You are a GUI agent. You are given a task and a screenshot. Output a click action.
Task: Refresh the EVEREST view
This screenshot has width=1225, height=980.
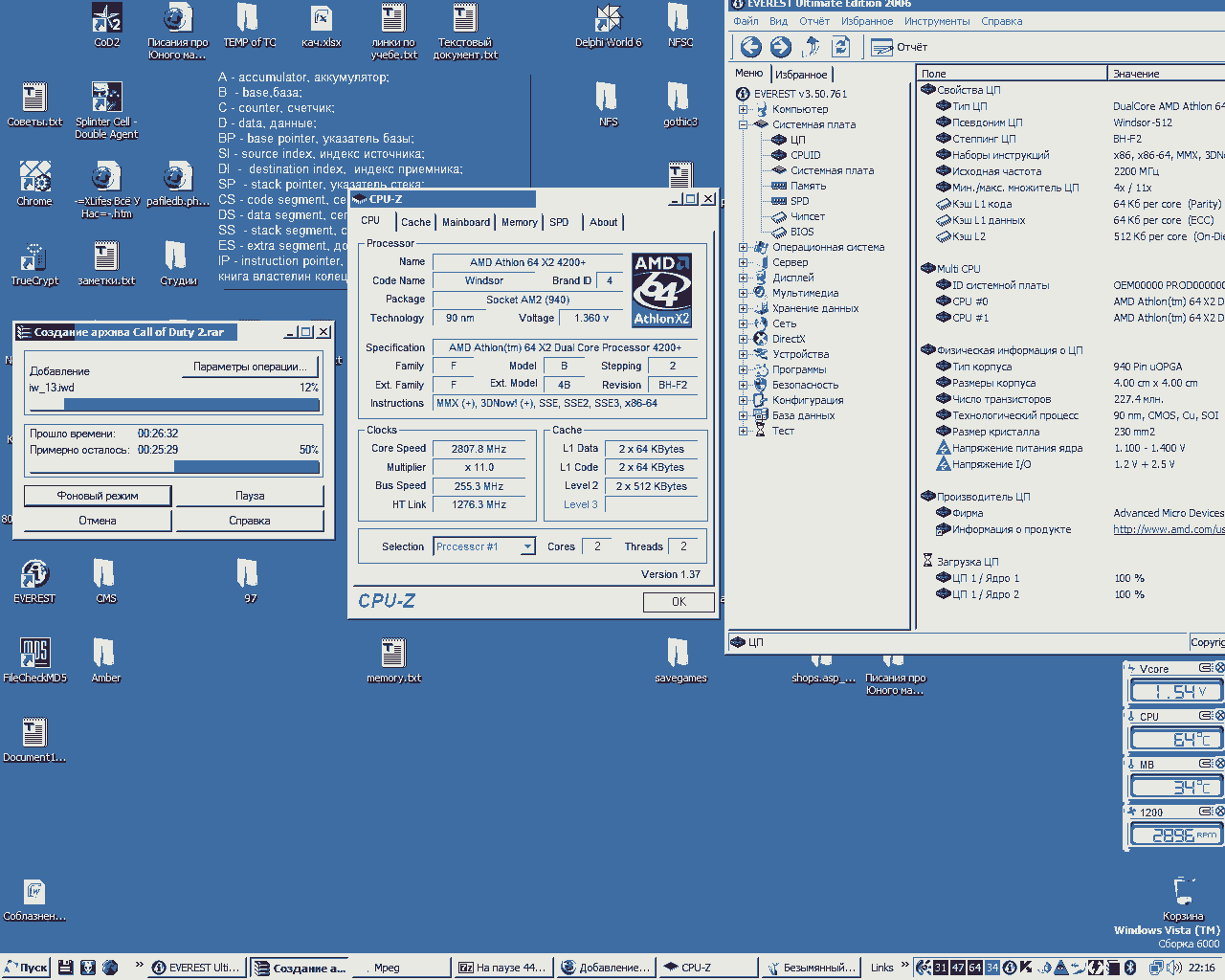[840, 47]
